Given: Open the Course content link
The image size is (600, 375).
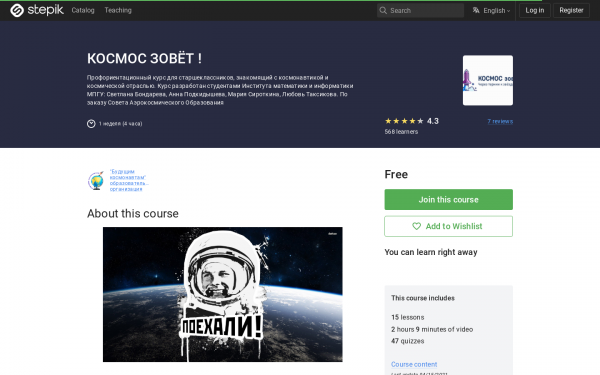Looking at the screenshot, I should (x=414, y=364).
